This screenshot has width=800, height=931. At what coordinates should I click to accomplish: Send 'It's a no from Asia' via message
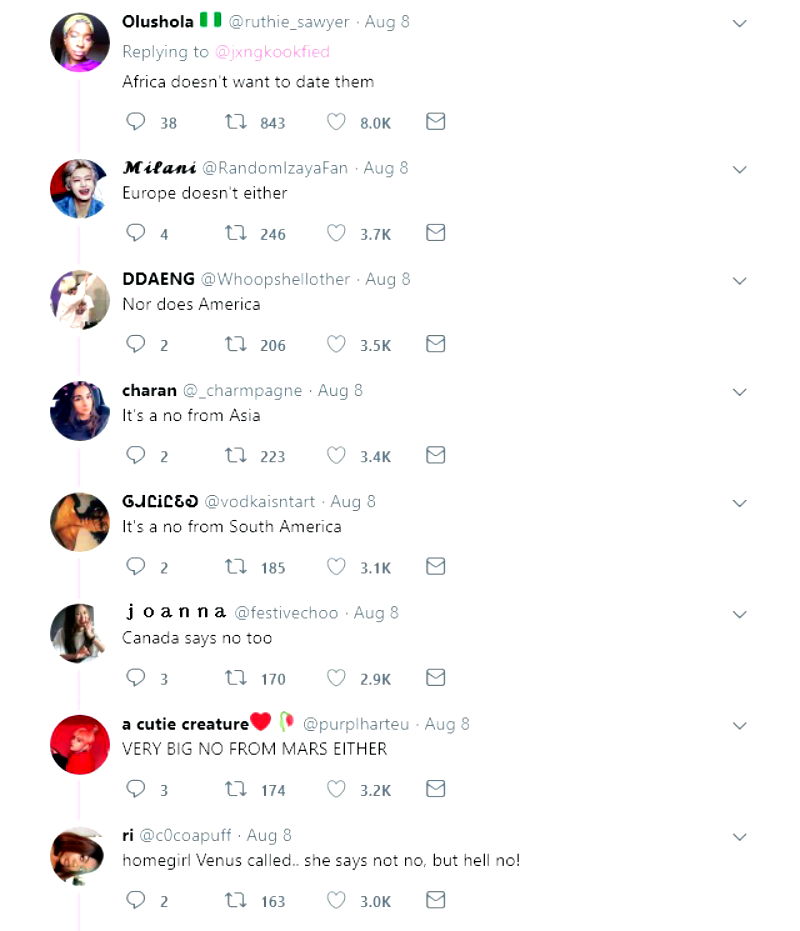435,455
